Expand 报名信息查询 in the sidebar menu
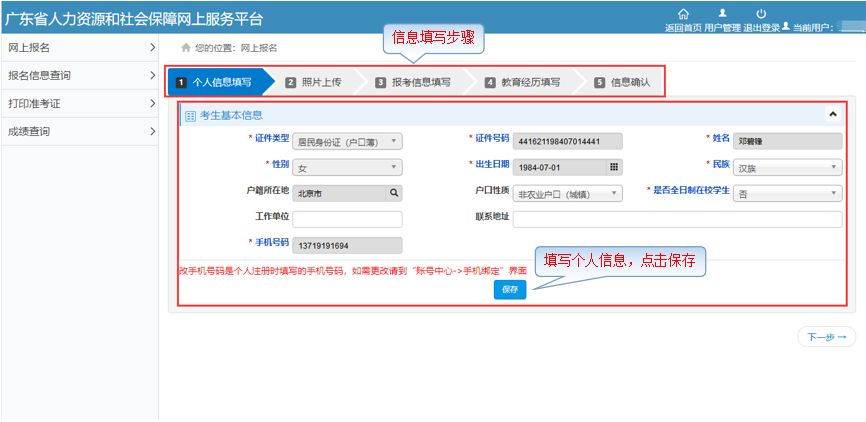 tap(80, 76)
